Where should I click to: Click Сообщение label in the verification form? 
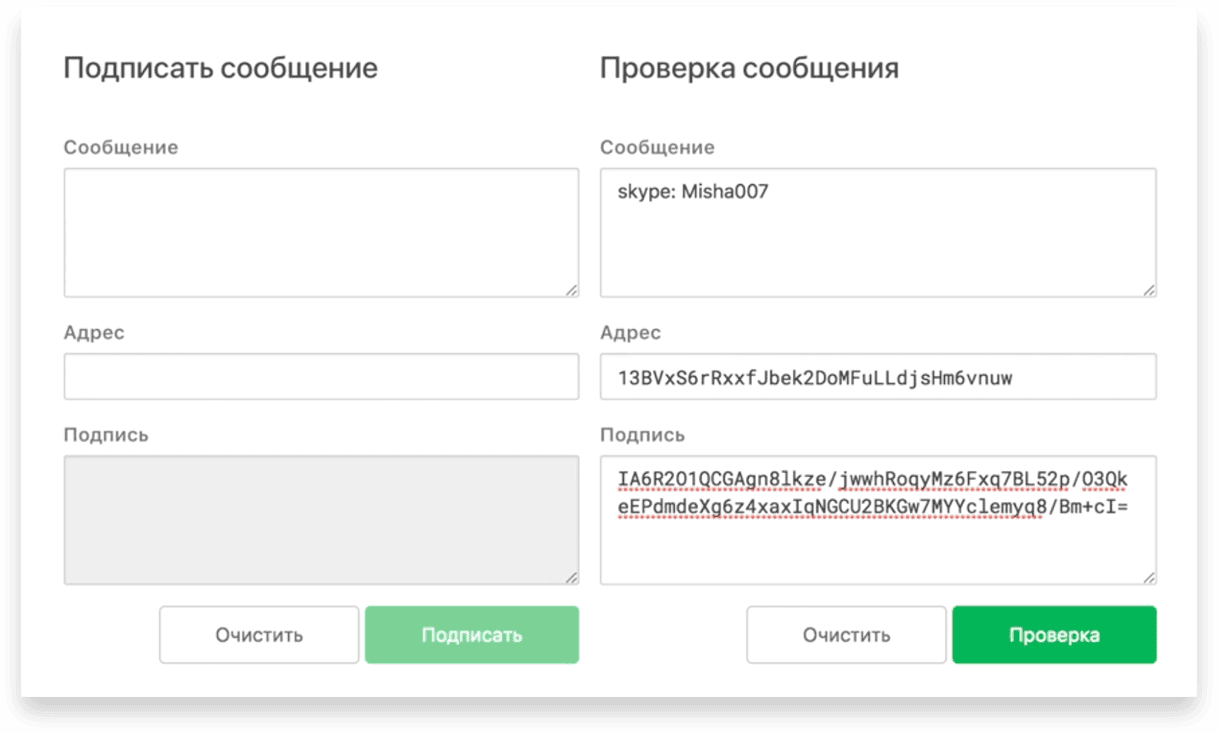pos(657,147)
